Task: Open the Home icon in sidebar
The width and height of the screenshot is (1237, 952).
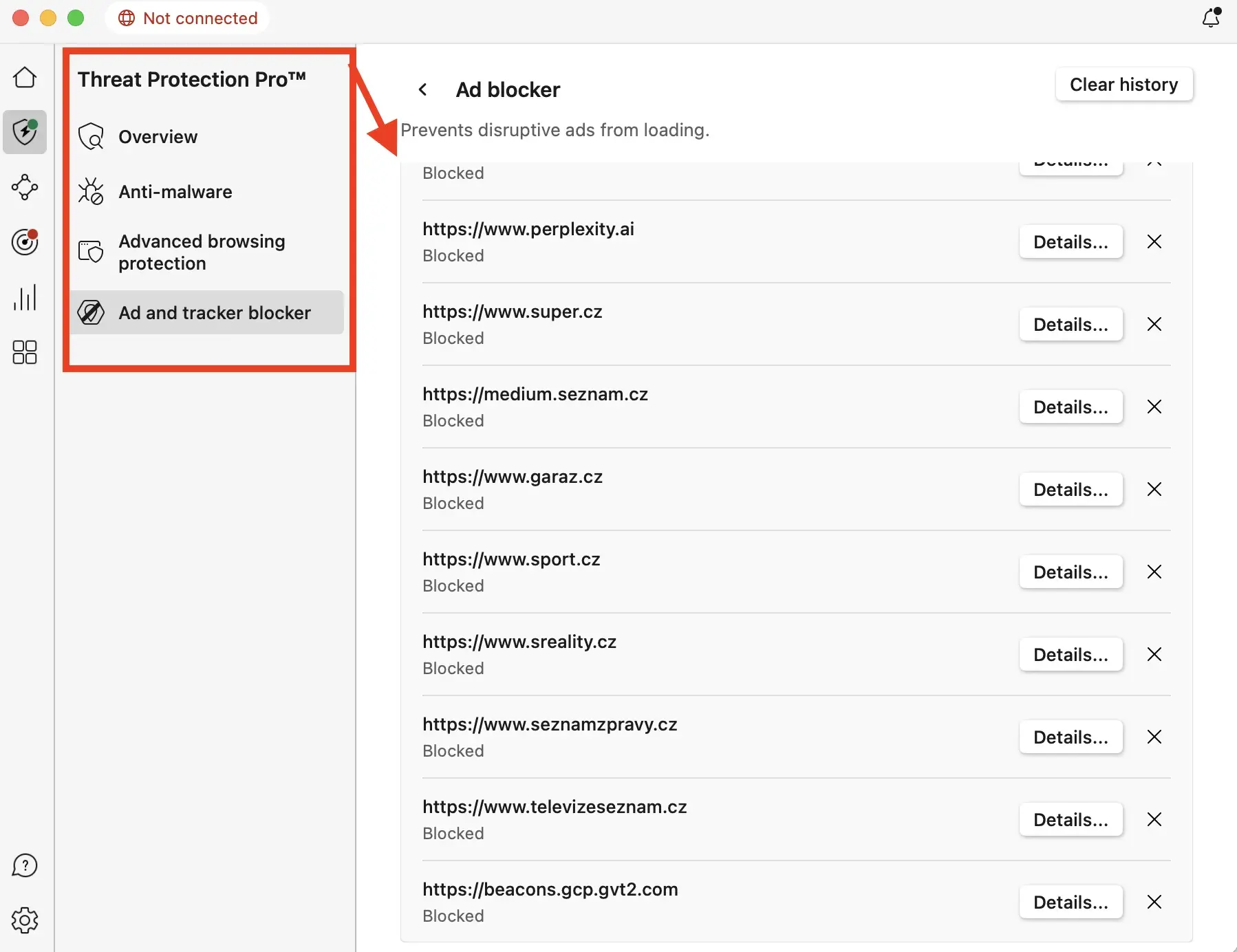Action: tap(25, 77)
